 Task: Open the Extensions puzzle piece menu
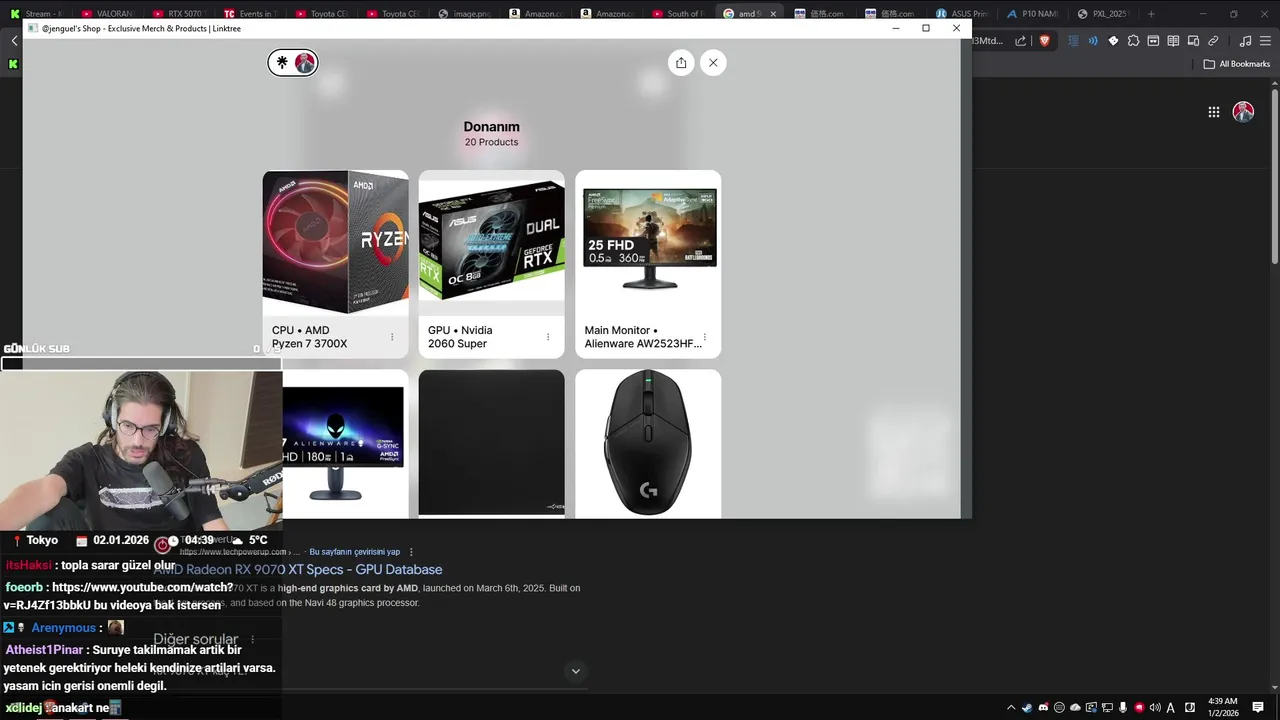coord(1133,41)
